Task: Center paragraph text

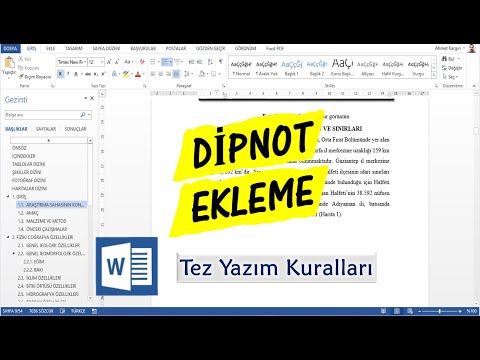Action: pos(161,74)
